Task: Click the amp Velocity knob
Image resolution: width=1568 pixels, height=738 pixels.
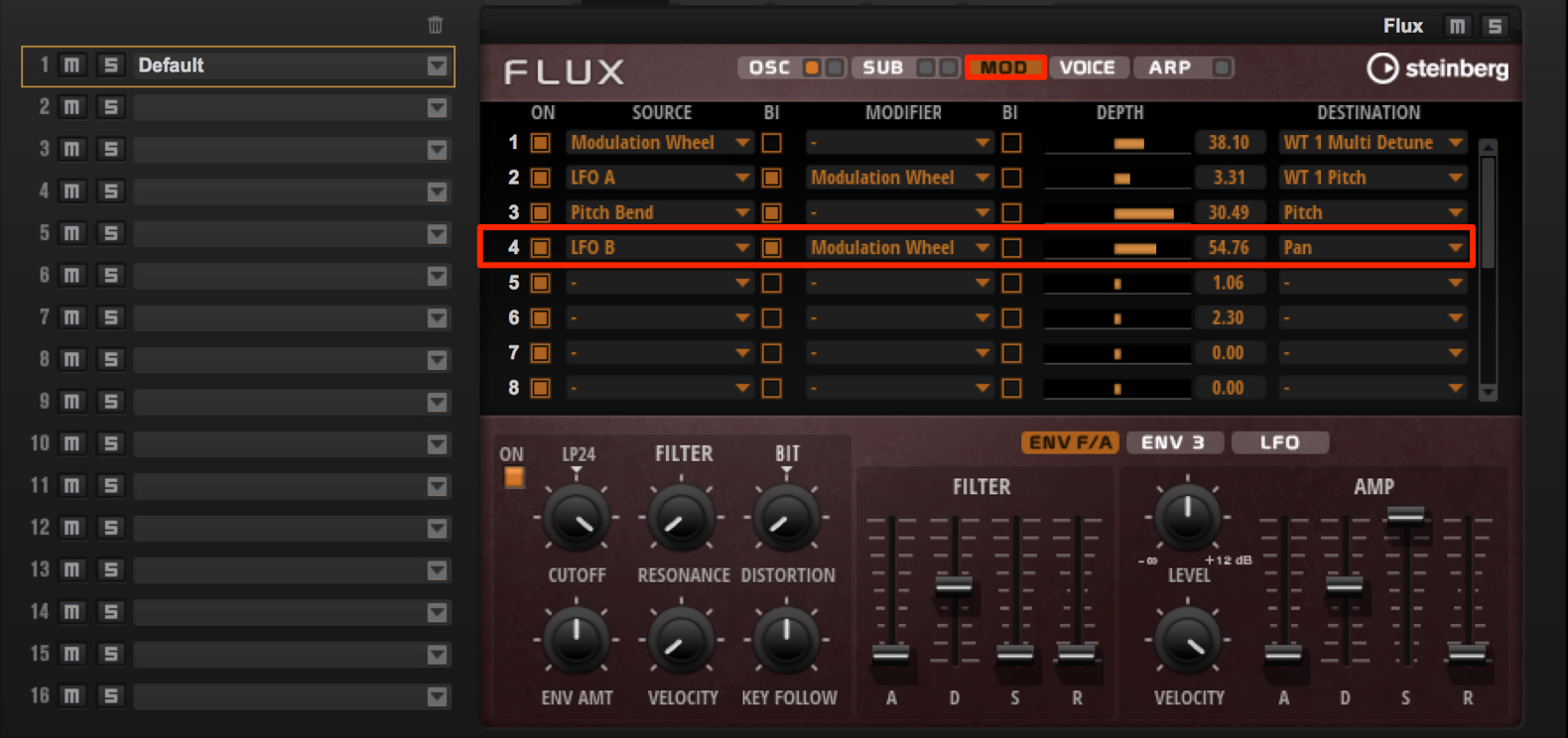Action: pyautogui.click(x=1187, y=641)
